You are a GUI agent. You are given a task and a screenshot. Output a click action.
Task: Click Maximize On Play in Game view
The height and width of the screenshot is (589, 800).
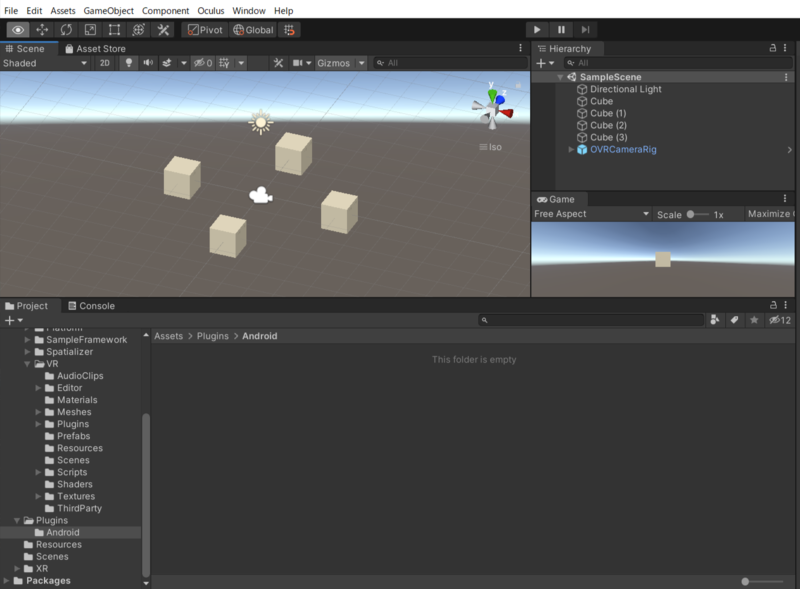769,214
